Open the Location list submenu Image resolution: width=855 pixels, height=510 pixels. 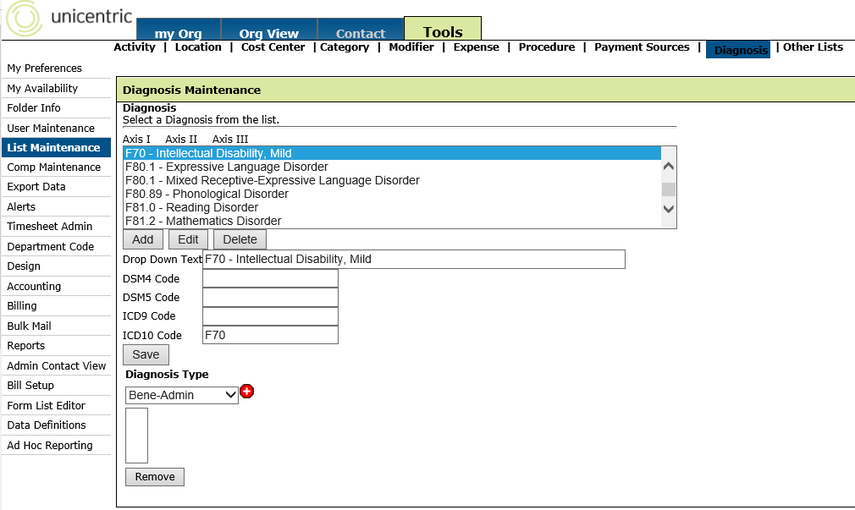click(x=198, y=47)
